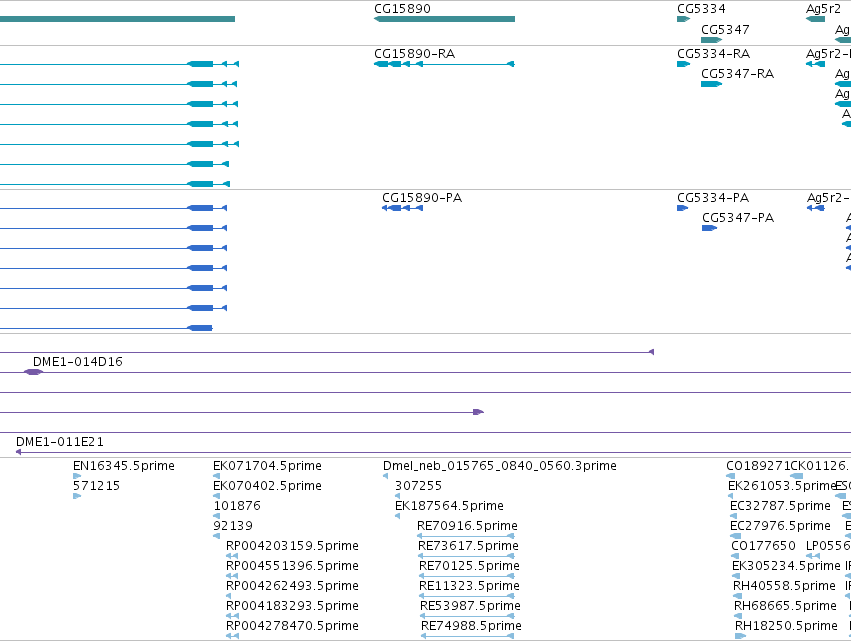Image resolution: width=851 pixels, height=641 pixels.
Task: Click the teal CG5347 gene arrow glyph
Action: point(712,40)
